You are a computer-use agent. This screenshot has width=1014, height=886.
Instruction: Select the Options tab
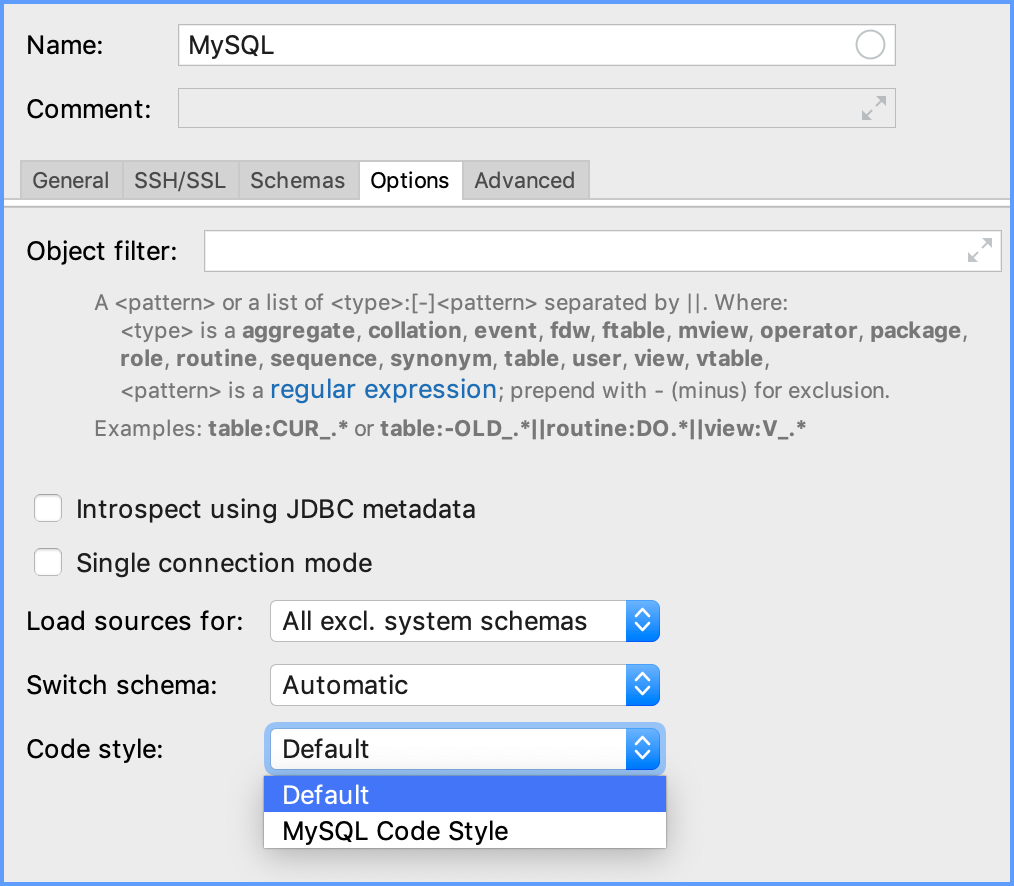(x=410, y=180)
